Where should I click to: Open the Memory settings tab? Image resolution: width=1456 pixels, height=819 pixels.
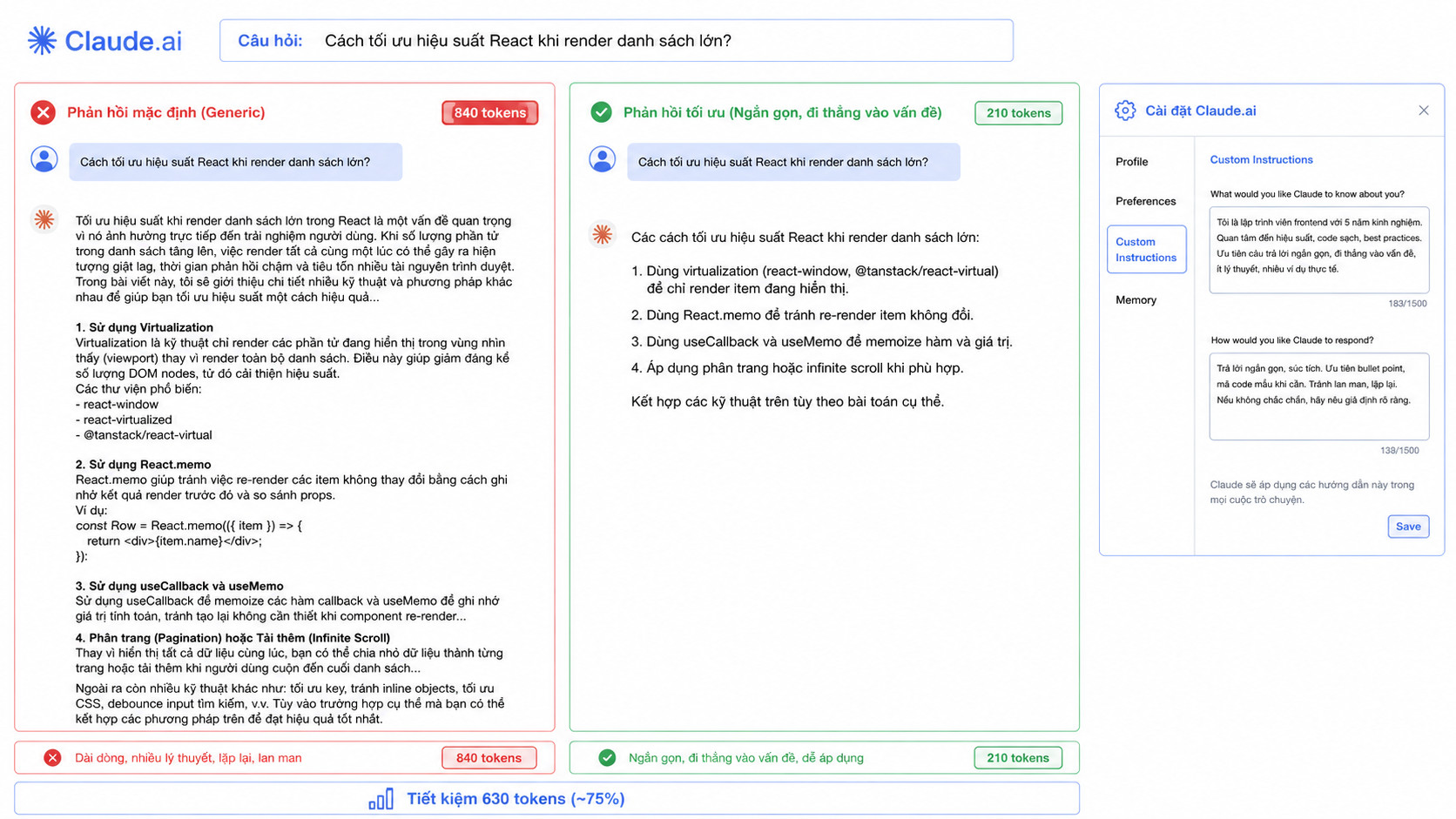coord(1136,300)
